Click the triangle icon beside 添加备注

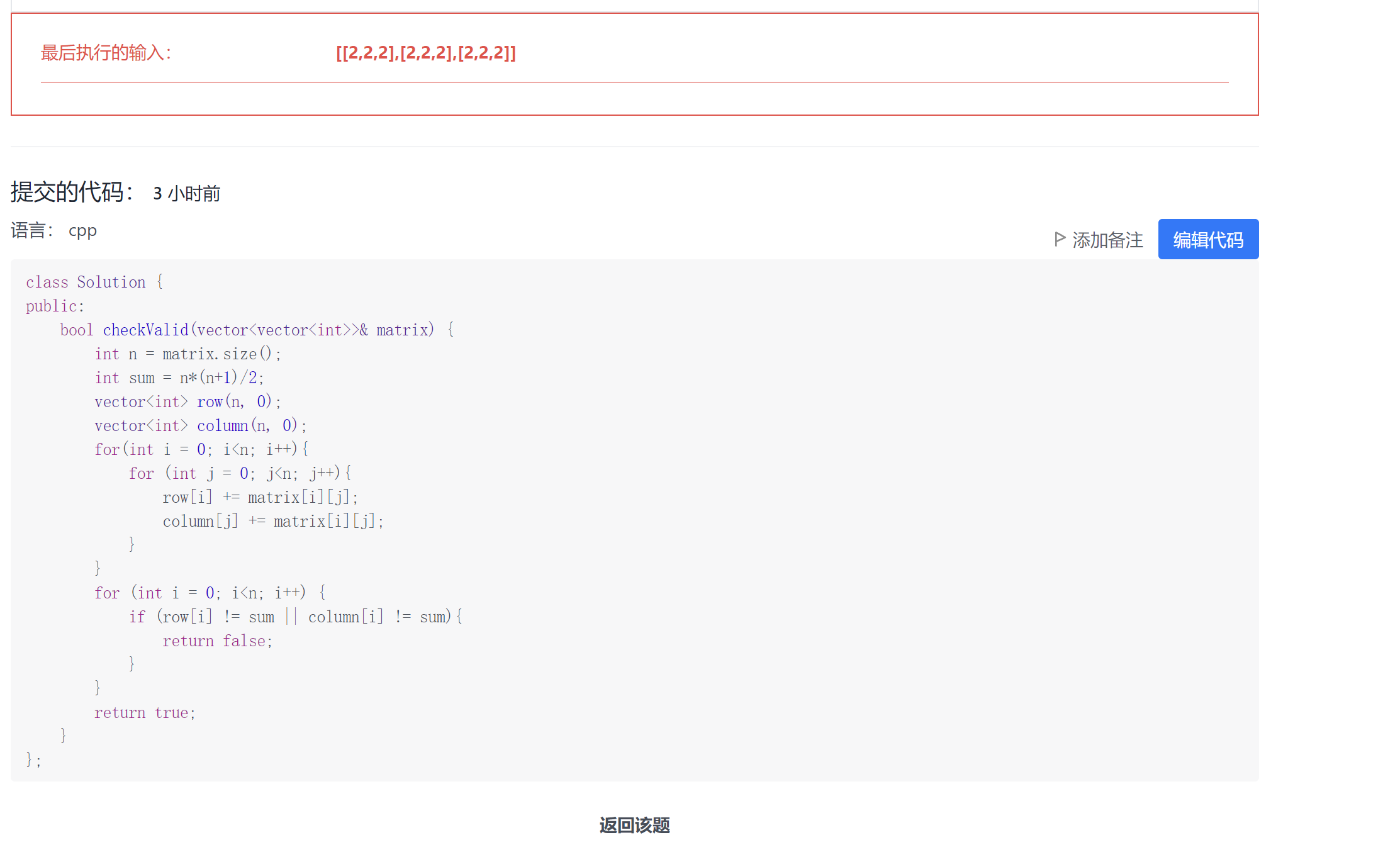1060,239
